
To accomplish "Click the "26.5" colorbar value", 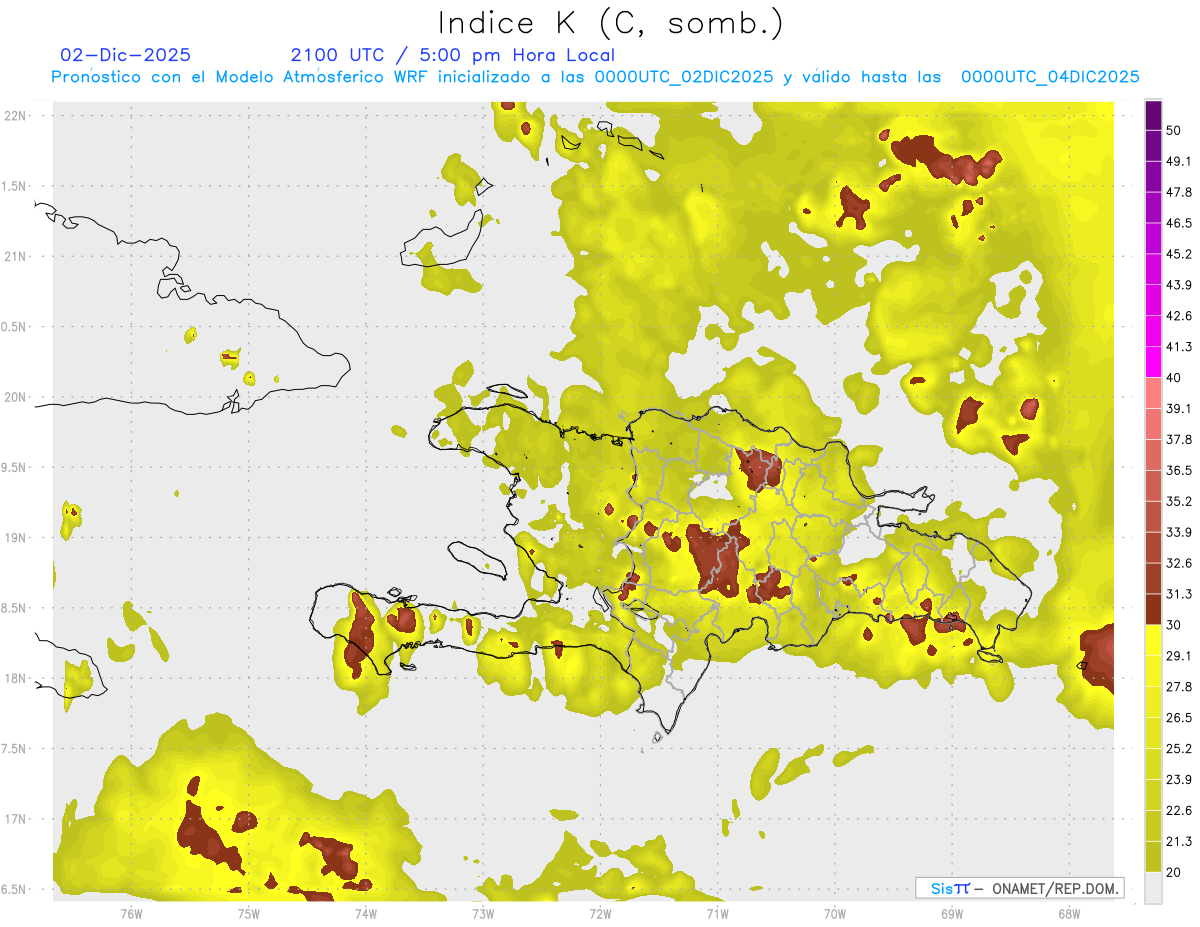I will pyautogui.click(x=1179, y=718).
